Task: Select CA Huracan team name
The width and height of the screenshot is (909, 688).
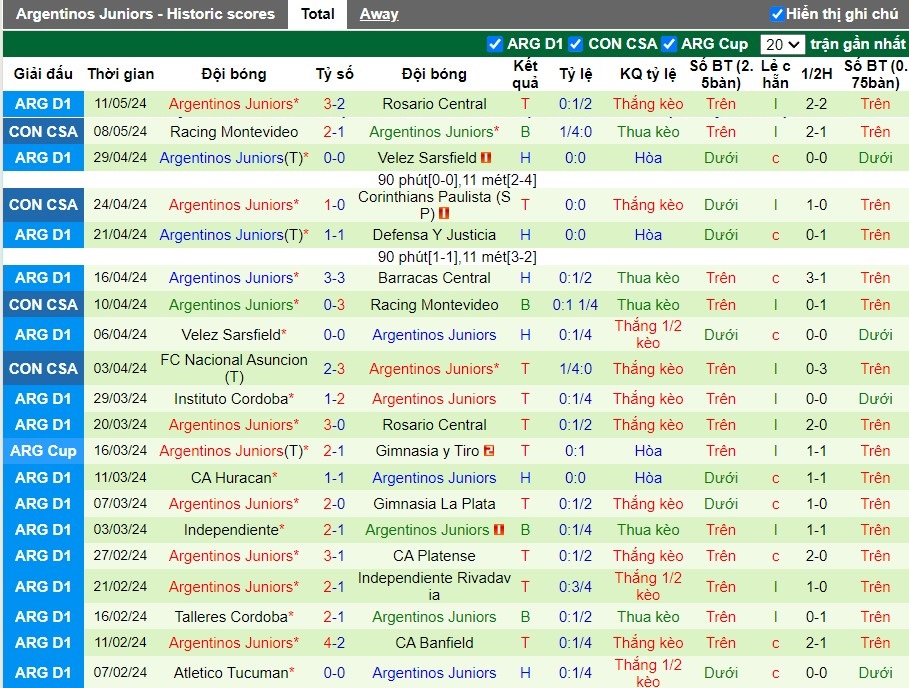Action: pyautogui.click(x=231, y=478)
